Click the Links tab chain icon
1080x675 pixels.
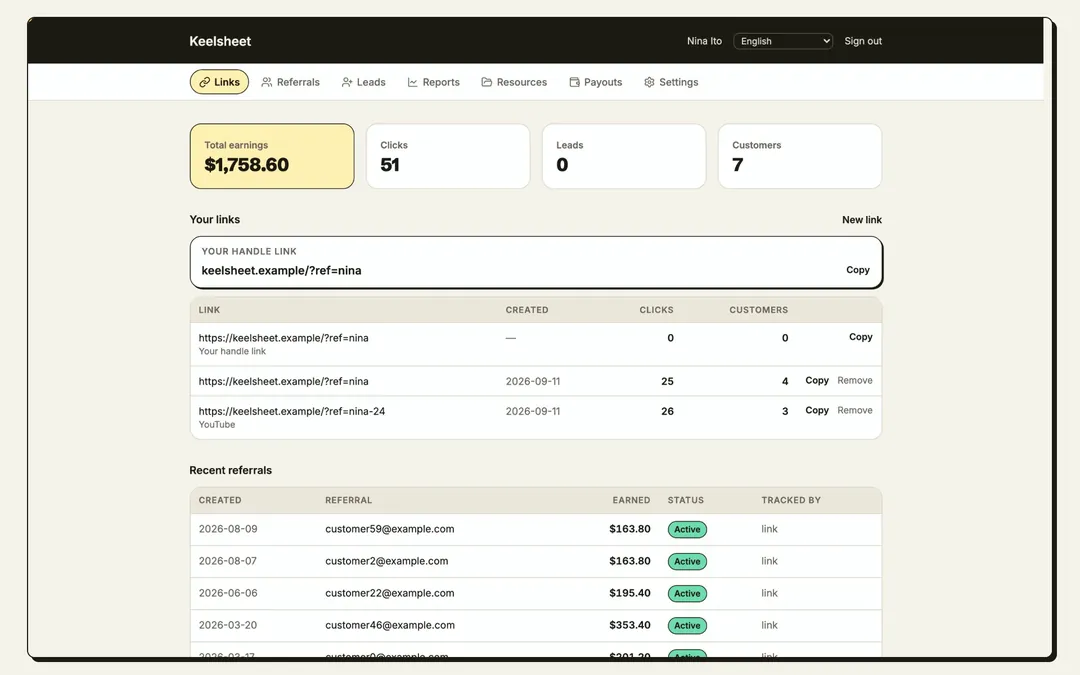pos(205,82)
